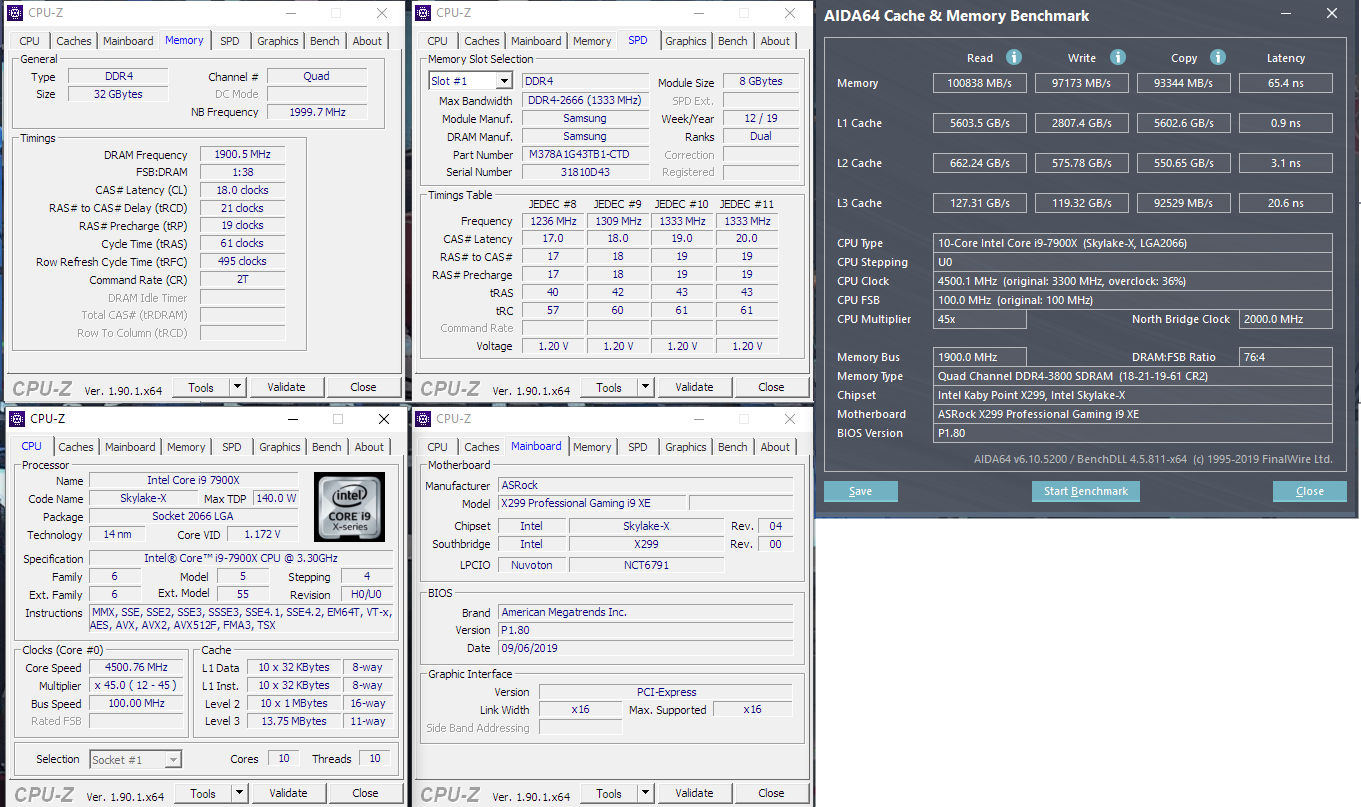Click Validate in the SPD window
This screenshot has width=1361, height=807.
click(x=694, y=387)
